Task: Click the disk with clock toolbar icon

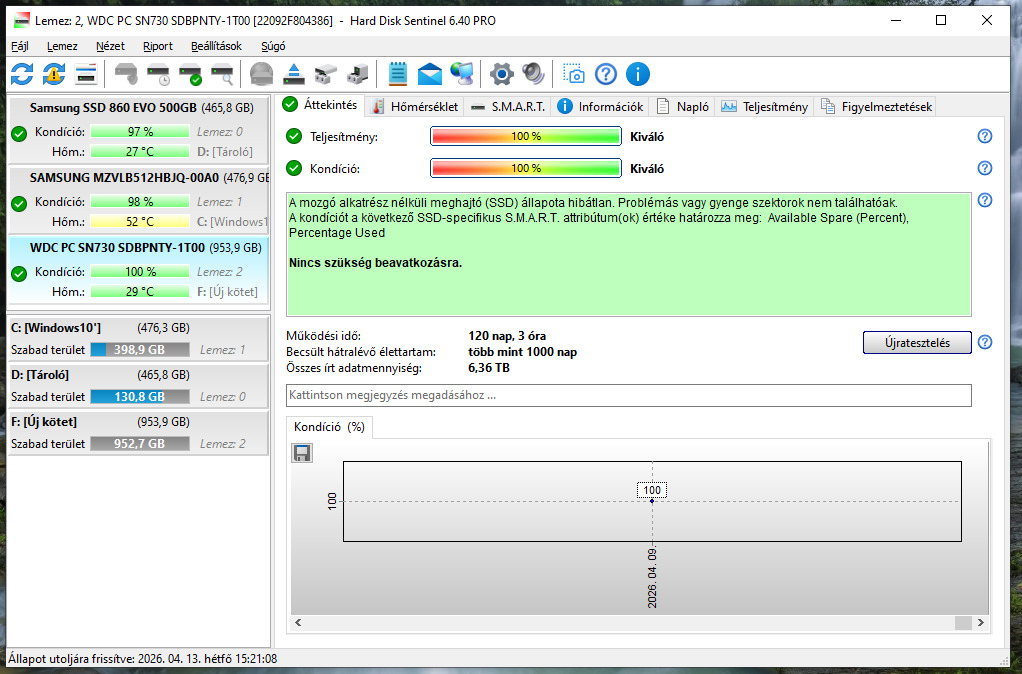Action: [158, 74]
